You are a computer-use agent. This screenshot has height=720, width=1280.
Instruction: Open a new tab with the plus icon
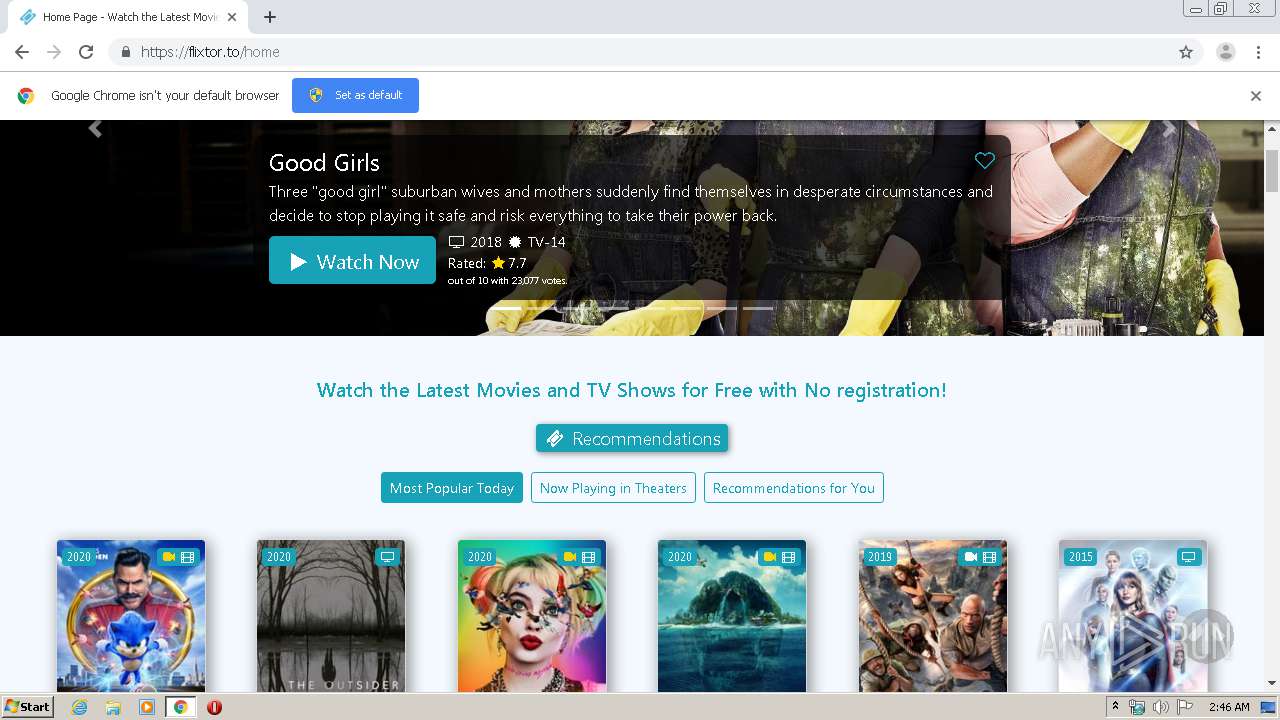[270, 17]
